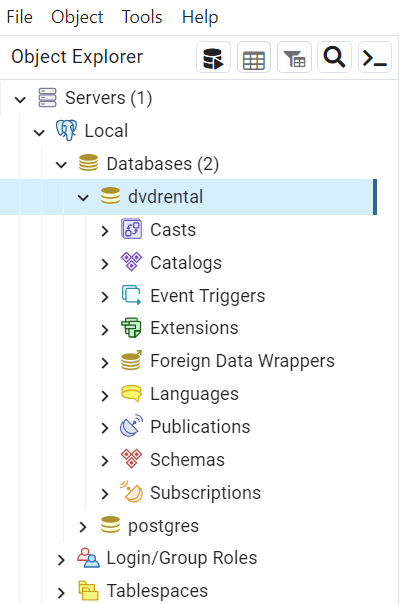Click the Local server elephant icon
The height and width of the screenshot is (604, 399).
tap(66, 131)
